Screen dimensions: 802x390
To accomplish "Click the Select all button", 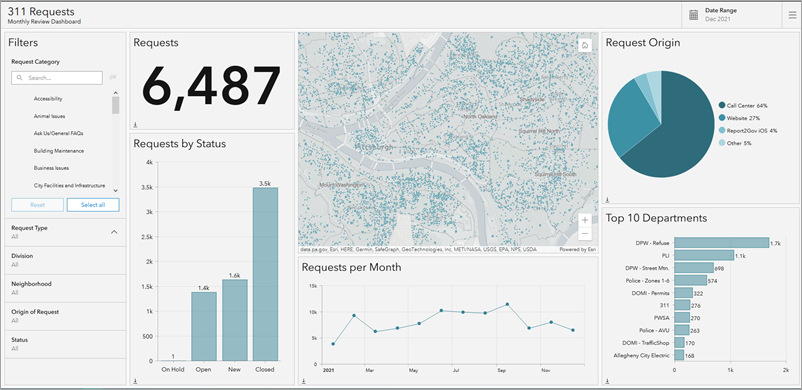I will coord(93,205).
